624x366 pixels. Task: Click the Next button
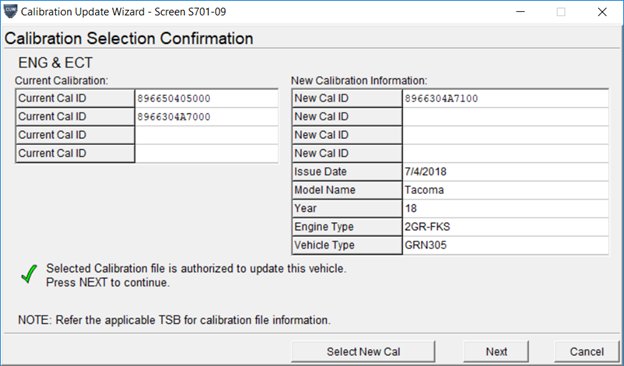[x=496, y=352]
